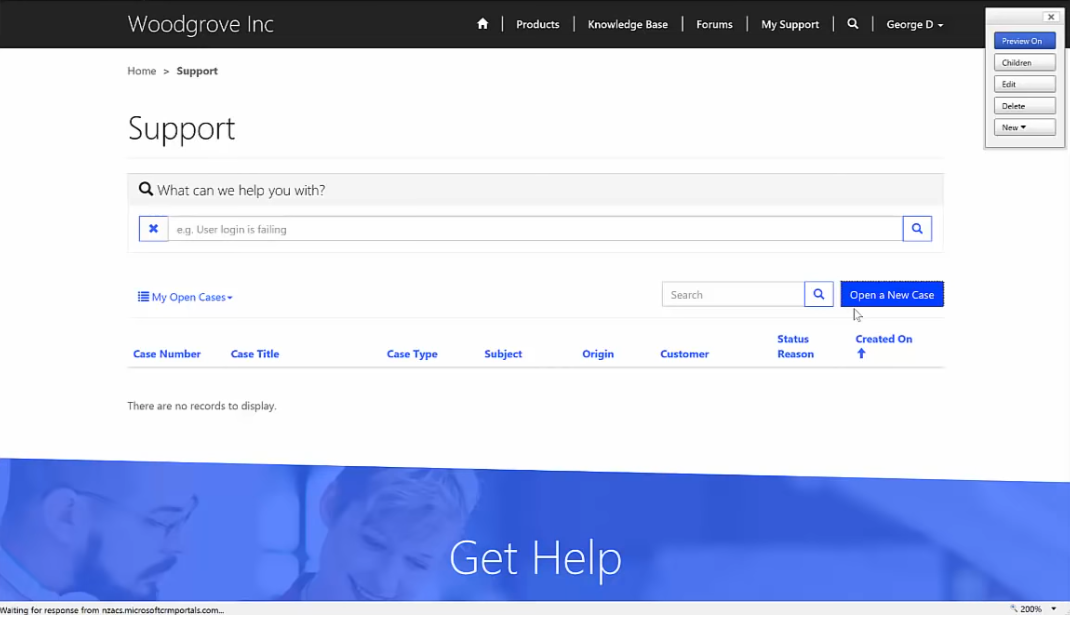This screenshot has width=1070, height=620.
Task: Expand George D user menu
Action: pos(914,24)
